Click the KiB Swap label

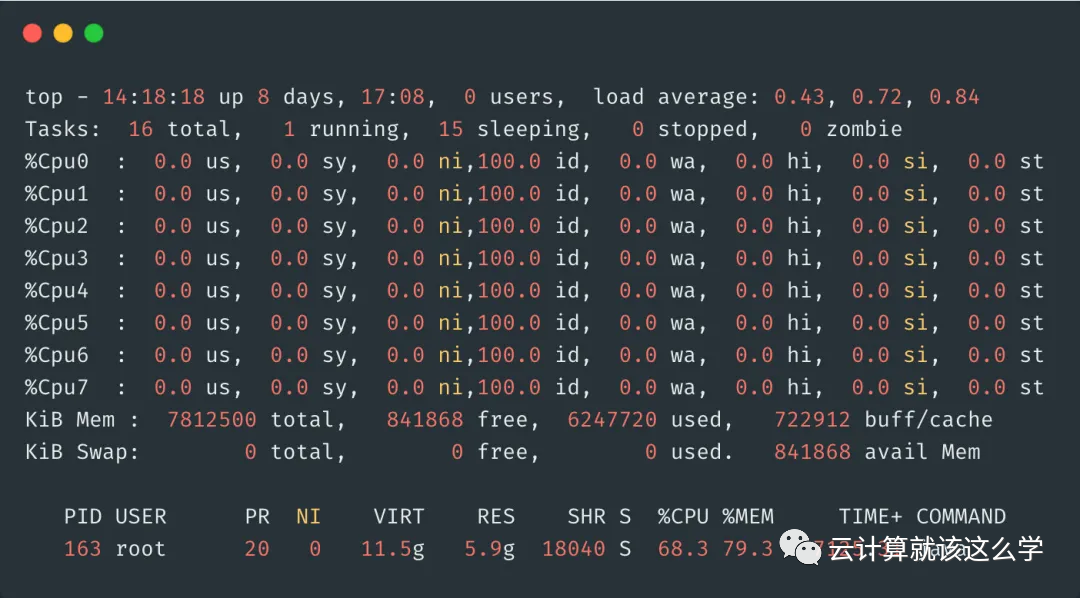click(82, 452)
